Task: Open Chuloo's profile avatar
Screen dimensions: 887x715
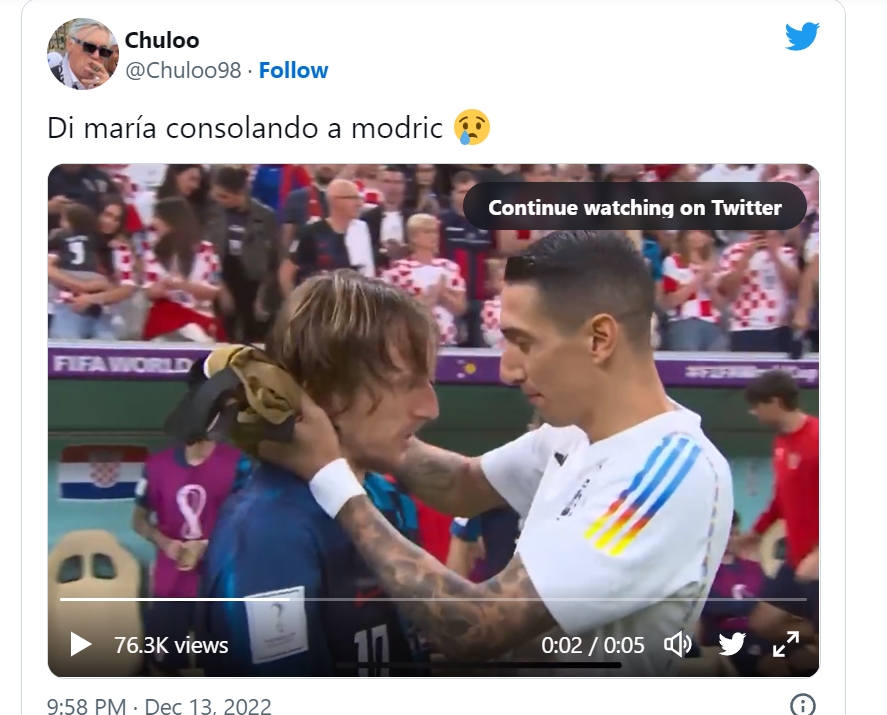Action: 83,54
